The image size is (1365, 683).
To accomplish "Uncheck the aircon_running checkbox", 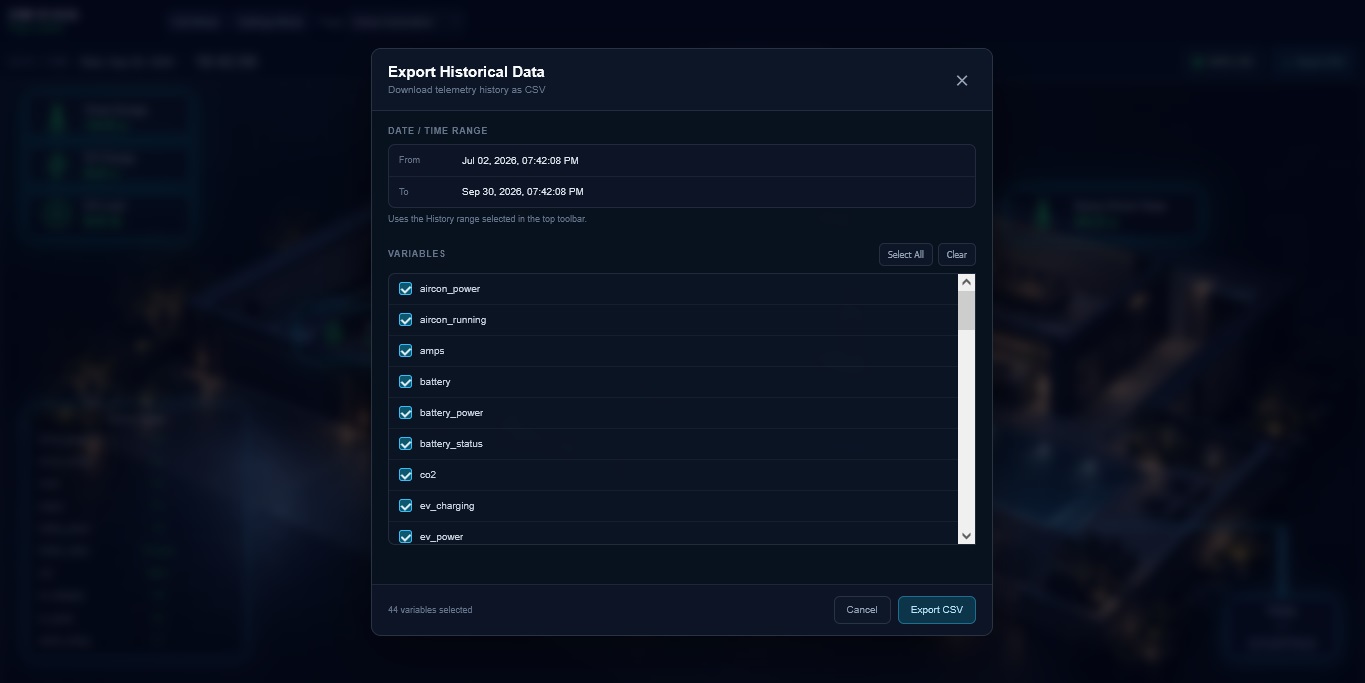I will (x=406, y=320).
